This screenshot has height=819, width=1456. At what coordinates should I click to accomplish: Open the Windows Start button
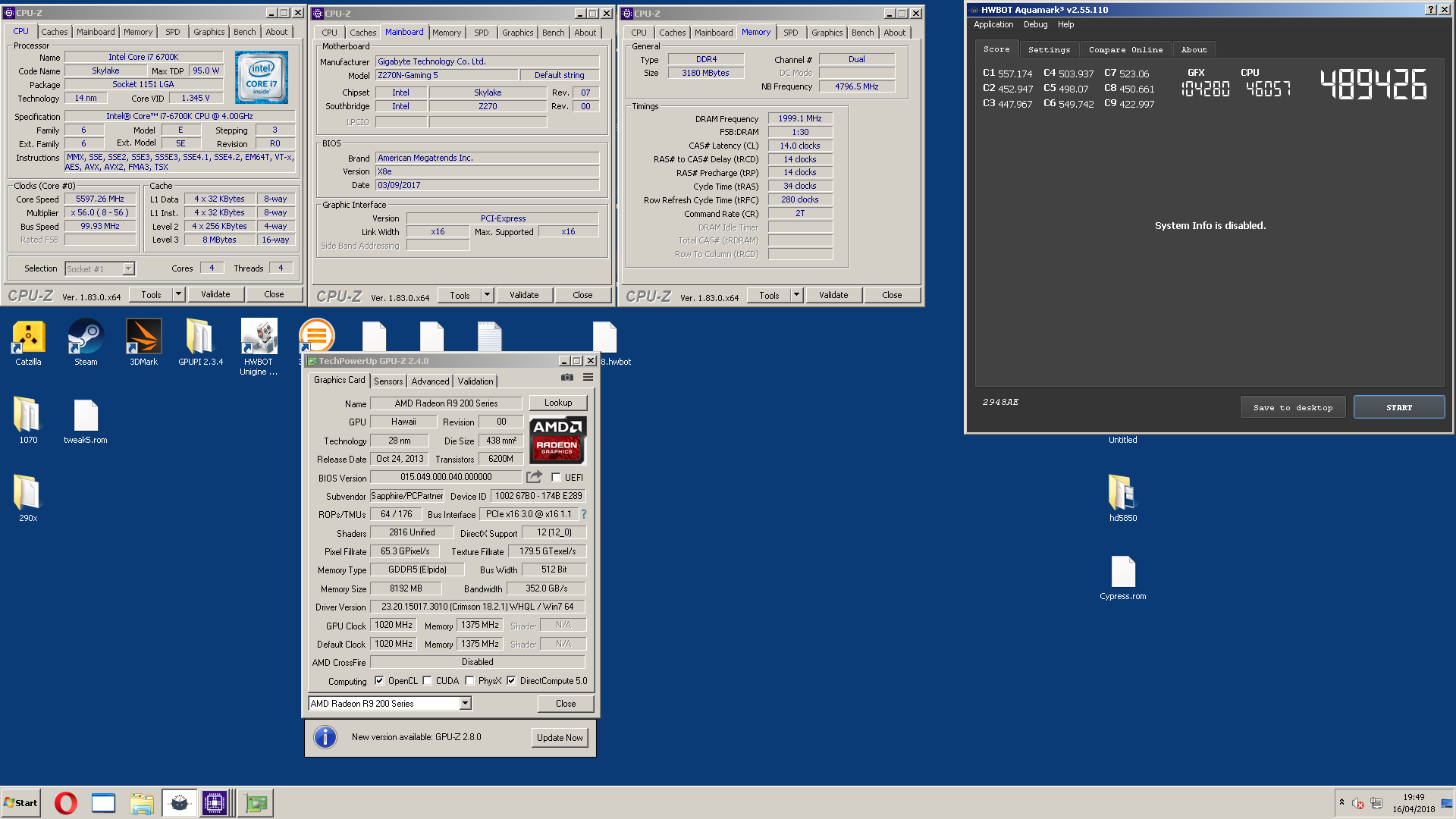[x=21, y=803]
